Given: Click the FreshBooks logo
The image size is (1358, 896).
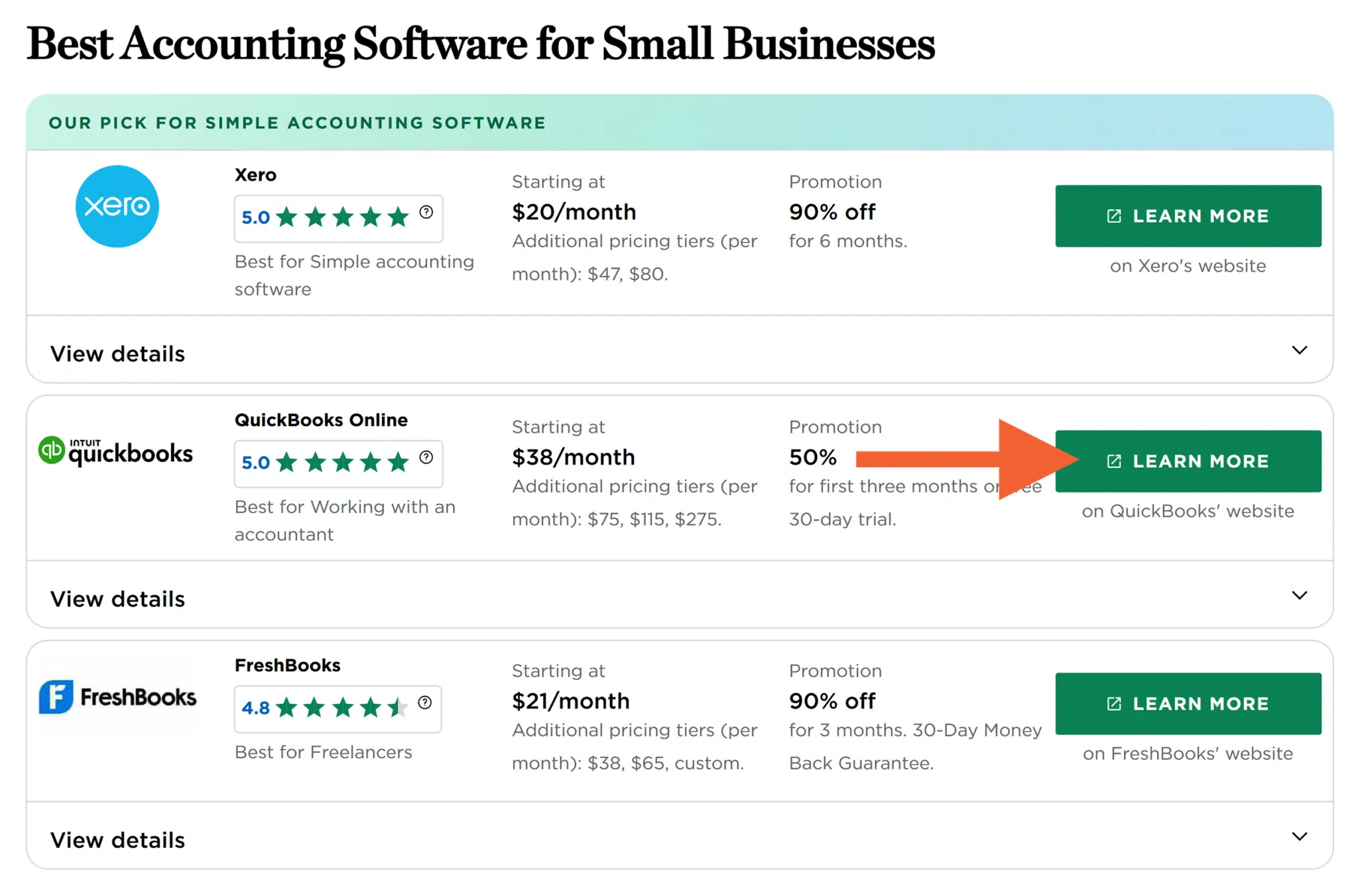Looking at the screenshot, I should tap(117, 697).
